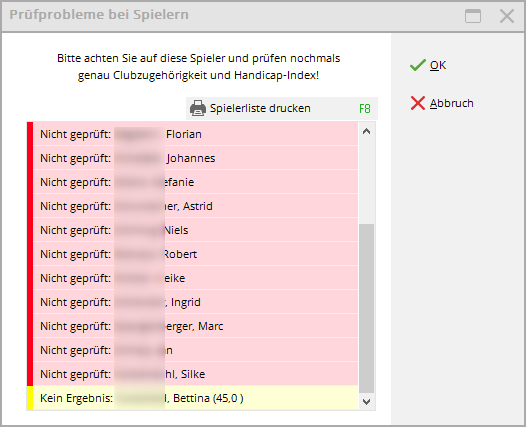Select the row ending in Silke
The image size is (526, 427).
pyautogui.click(x=196, y=374)
